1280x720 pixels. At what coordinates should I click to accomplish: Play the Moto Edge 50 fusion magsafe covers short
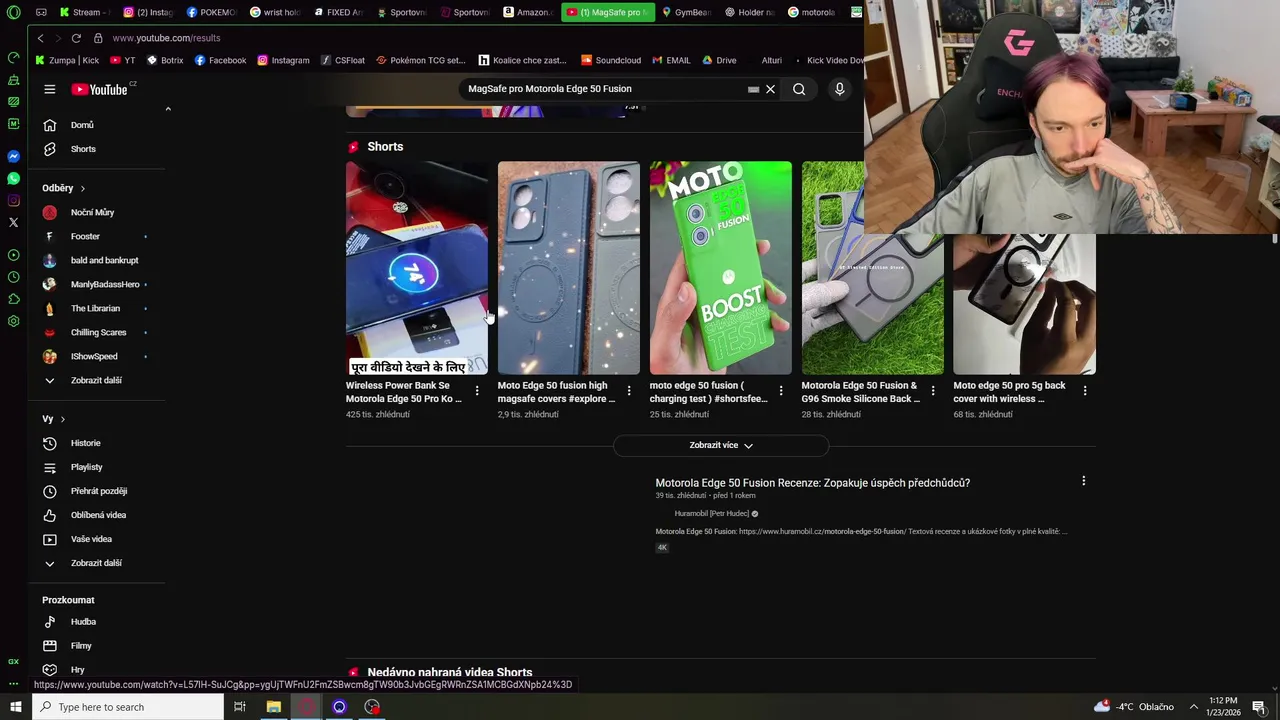(x=569, y=268)
